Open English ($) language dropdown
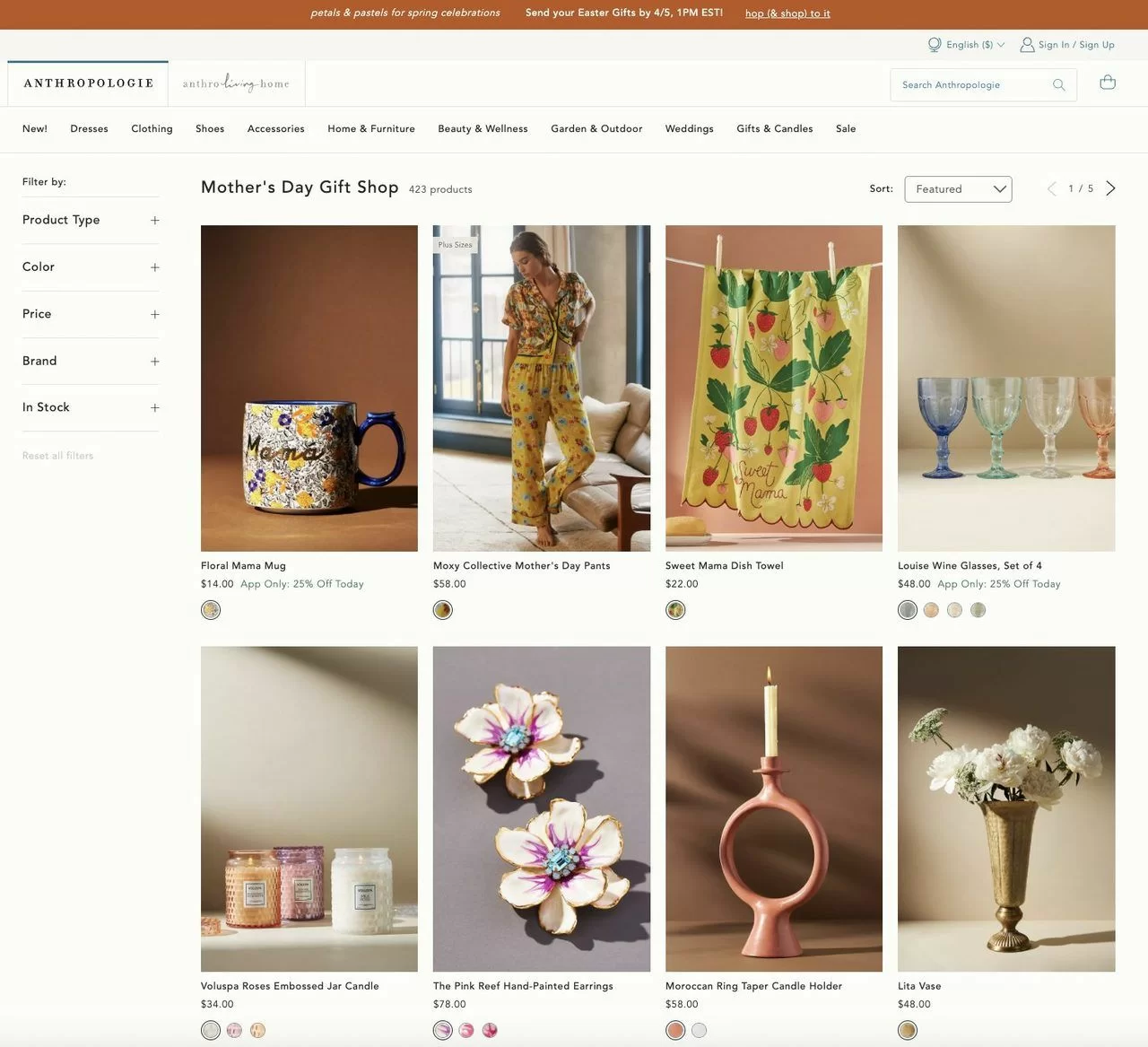 [x=975, y=45]
